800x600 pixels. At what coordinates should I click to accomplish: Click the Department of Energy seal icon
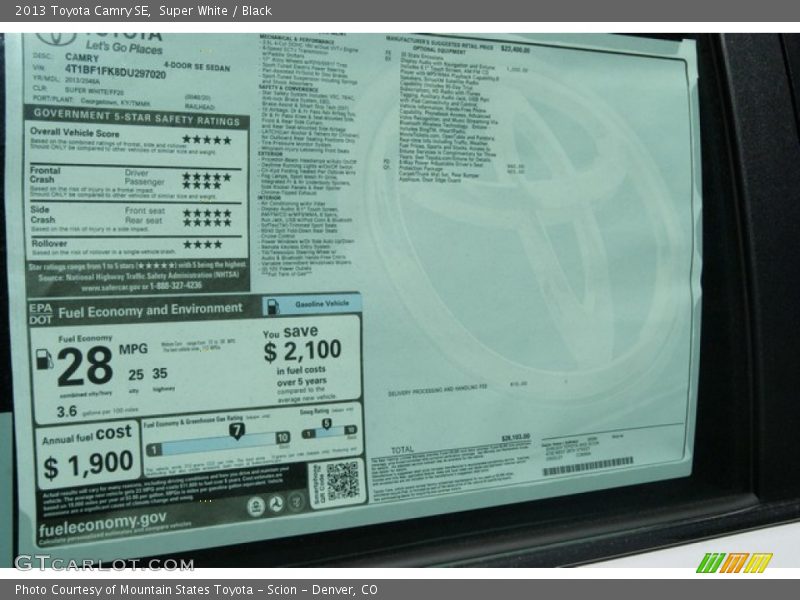pyautogui.click(x=296, y=502)
